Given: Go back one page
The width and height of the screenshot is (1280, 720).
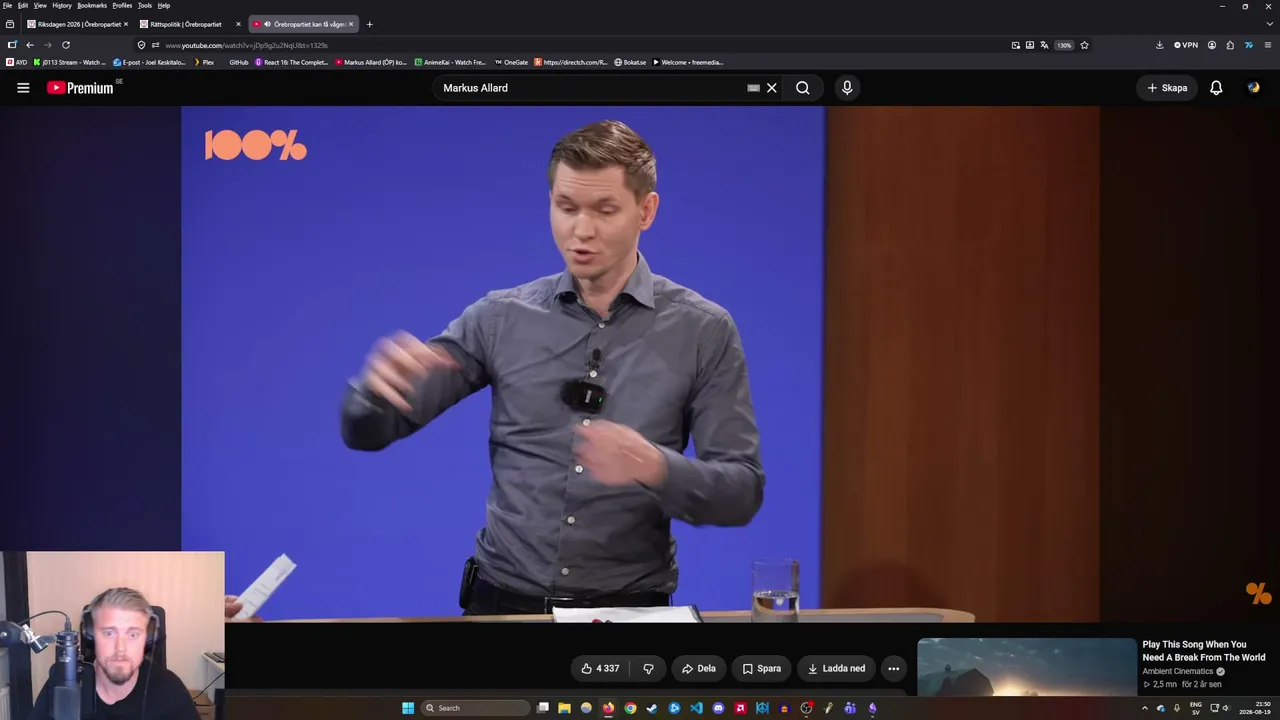Looking at the screenshot, I should (30, 45).
